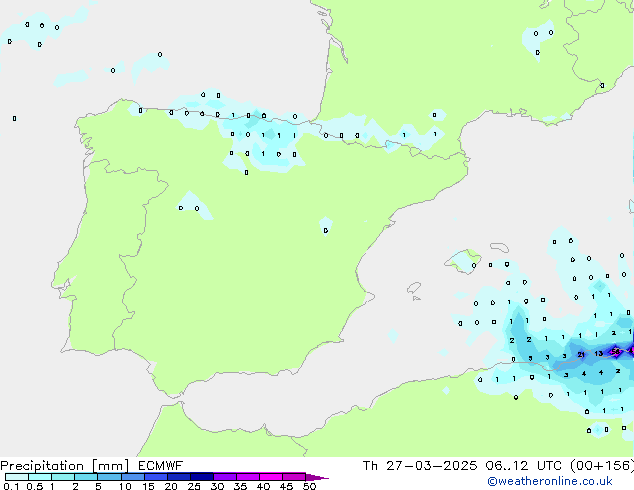Click the over-50 mm legend arrow tip
The image size is (634, 490).
coord(317,478)
